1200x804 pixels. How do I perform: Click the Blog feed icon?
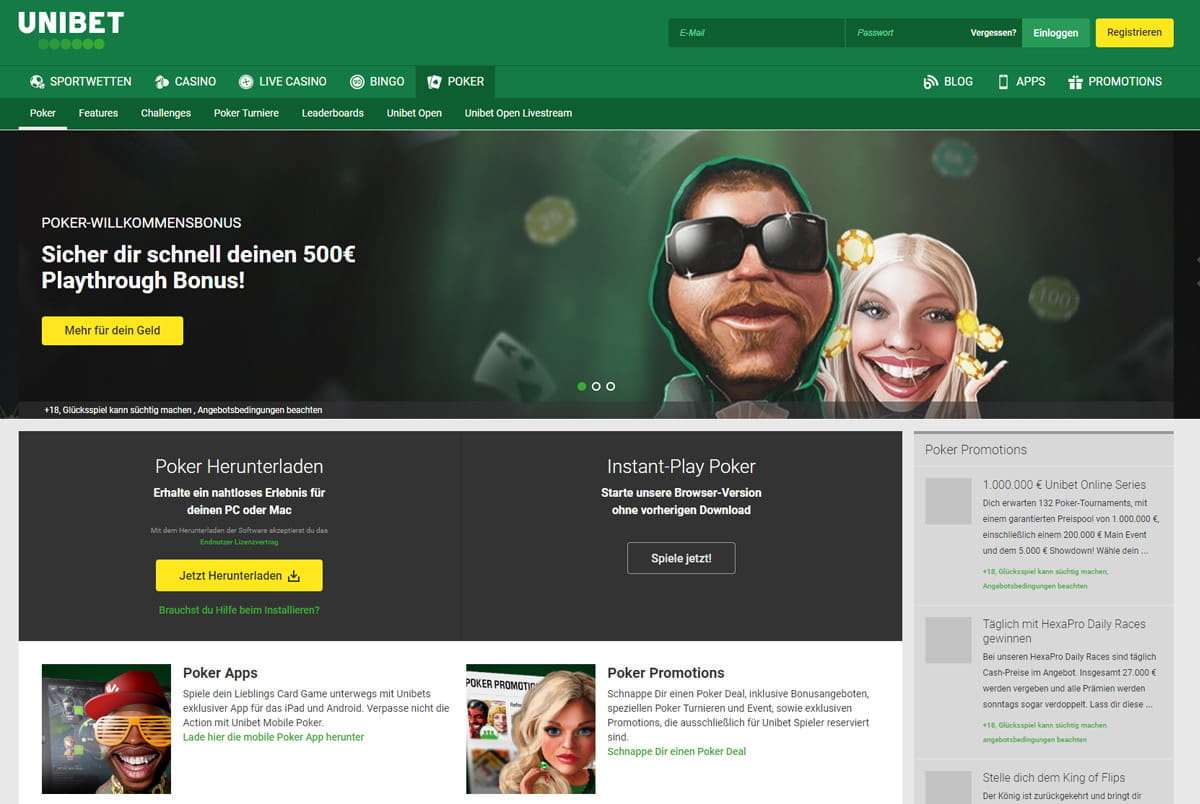click(931, 82)
